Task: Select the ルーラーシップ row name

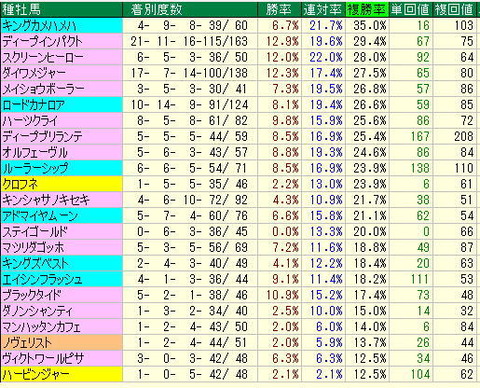Action: (x=35, y=168)
